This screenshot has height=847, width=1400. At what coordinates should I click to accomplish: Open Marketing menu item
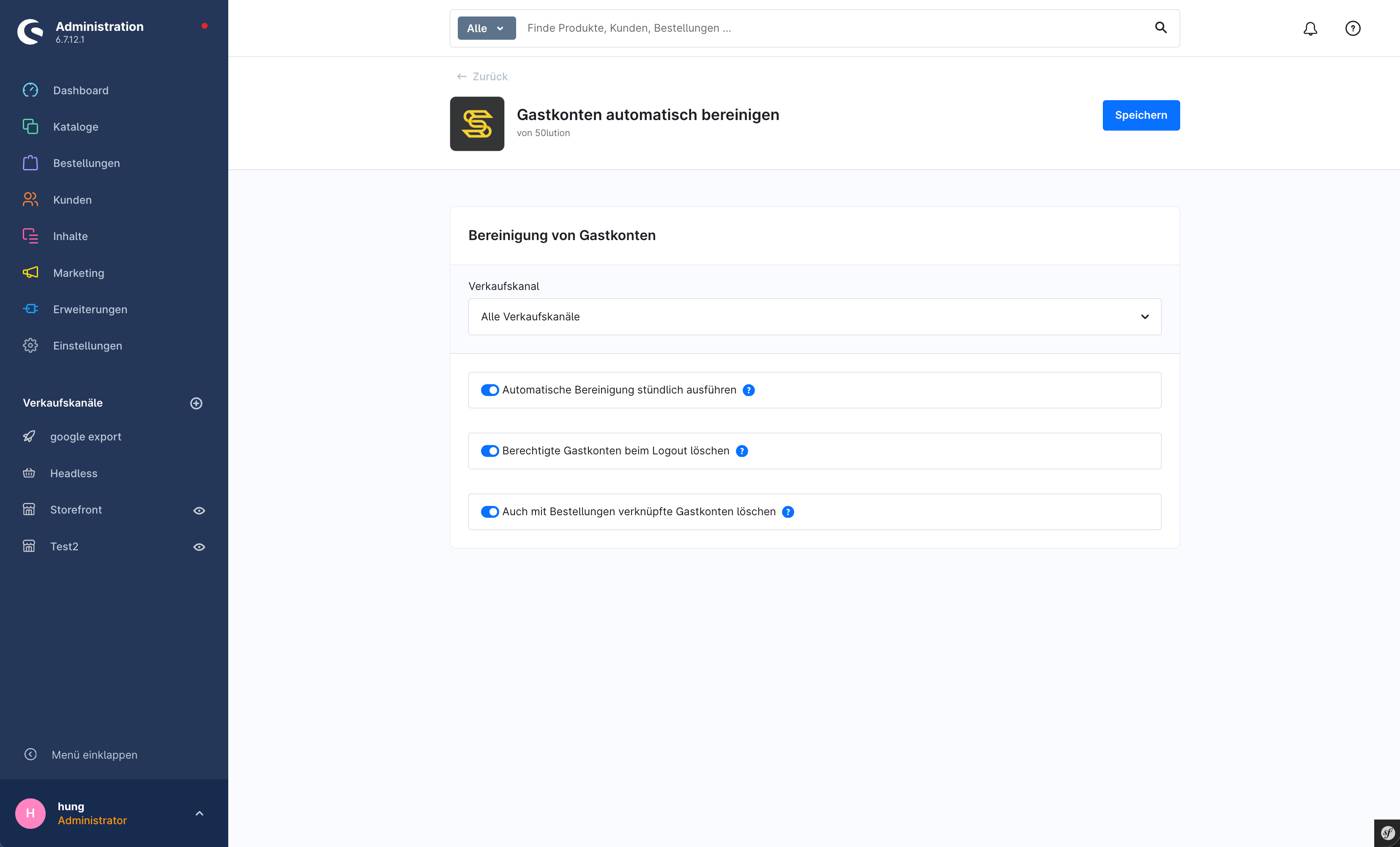(78, 273)
